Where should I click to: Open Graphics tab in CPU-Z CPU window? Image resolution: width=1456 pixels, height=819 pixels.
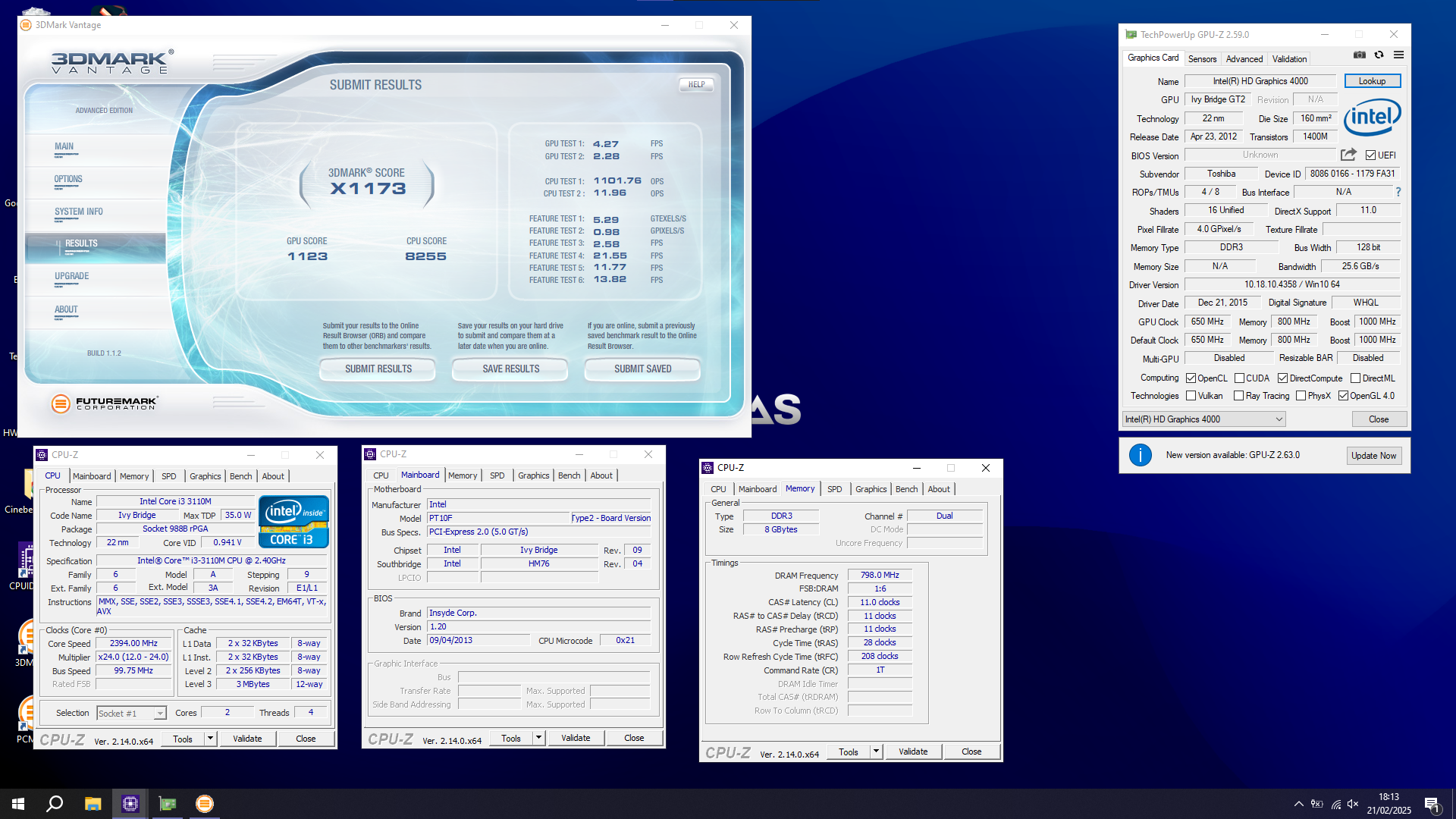[x=205, y=476]
